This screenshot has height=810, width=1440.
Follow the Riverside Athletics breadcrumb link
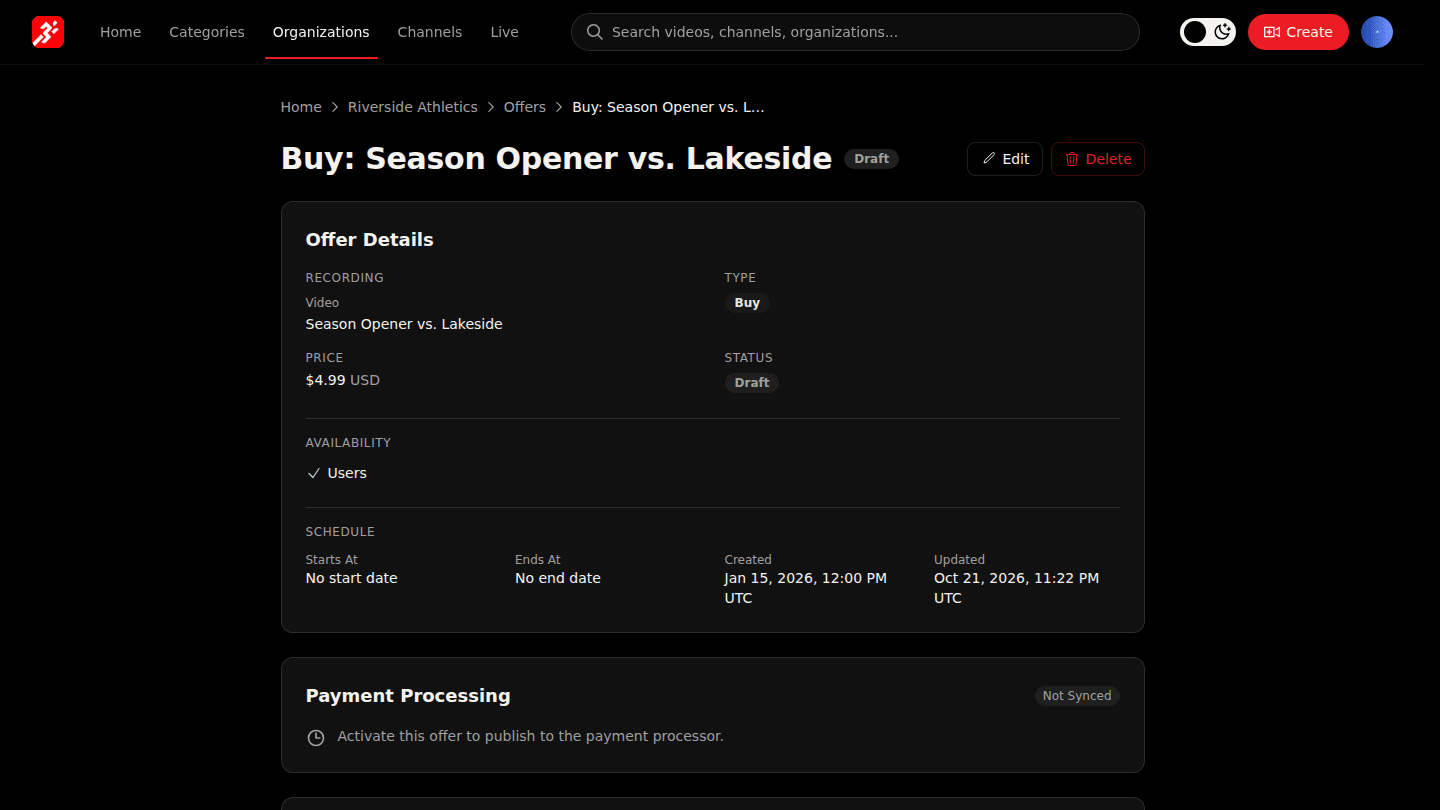[413, 107]
